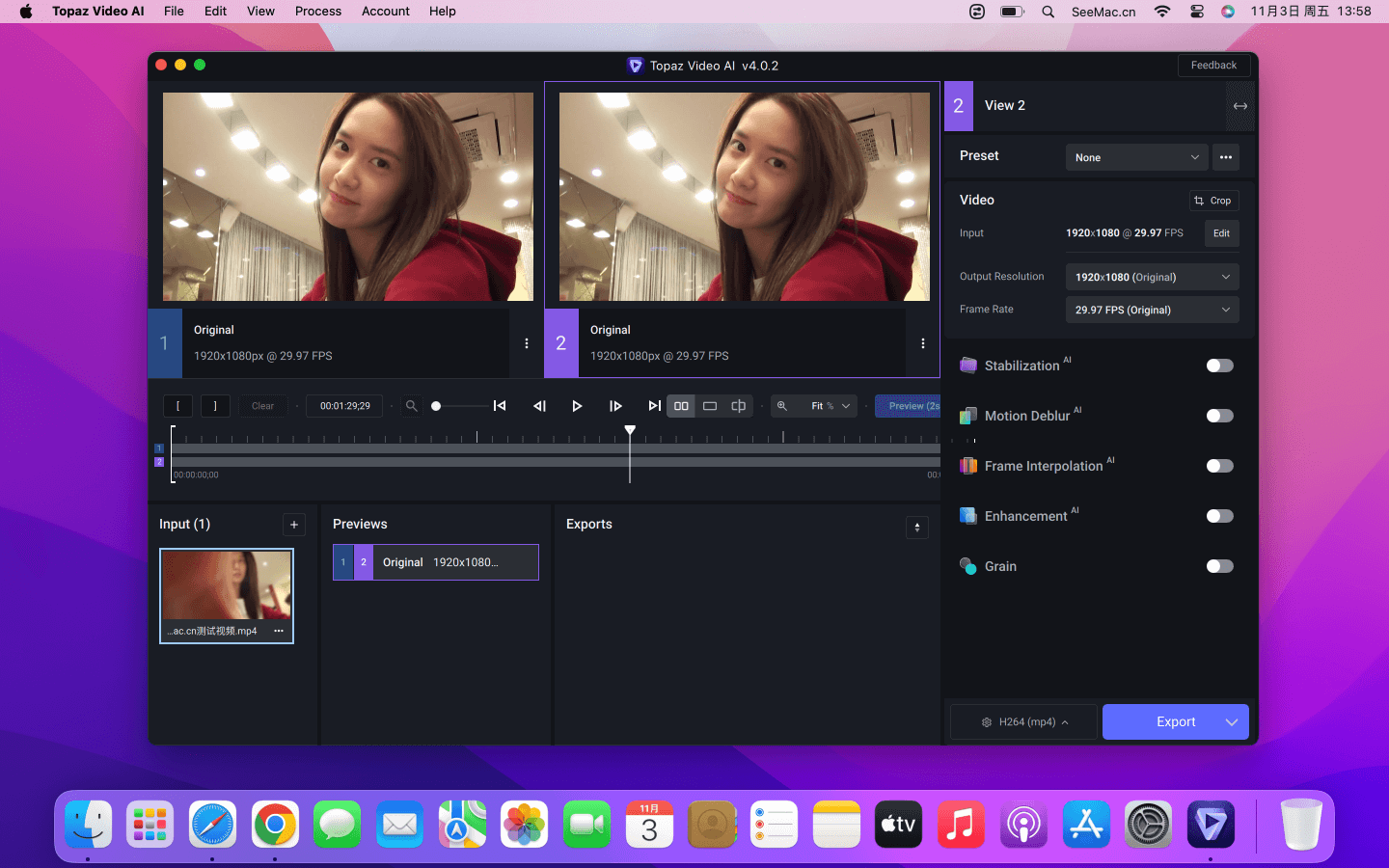Open Spotlight search in menu bar
This screenshot has width=1389, height=868.
1048,12
